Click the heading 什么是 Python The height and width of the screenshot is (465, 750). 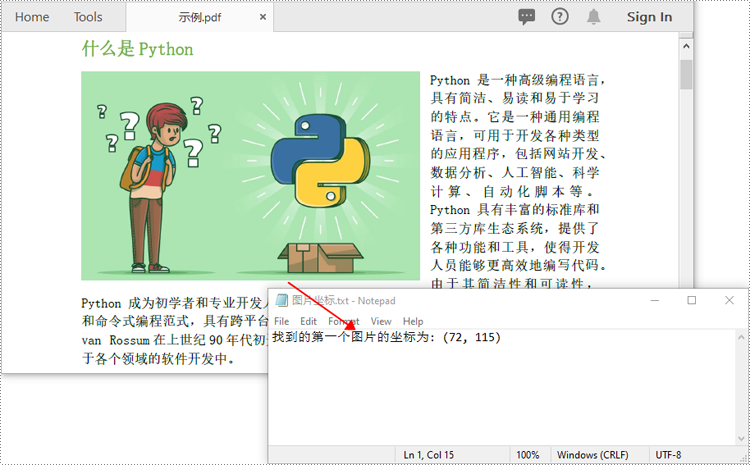point(138,49)
